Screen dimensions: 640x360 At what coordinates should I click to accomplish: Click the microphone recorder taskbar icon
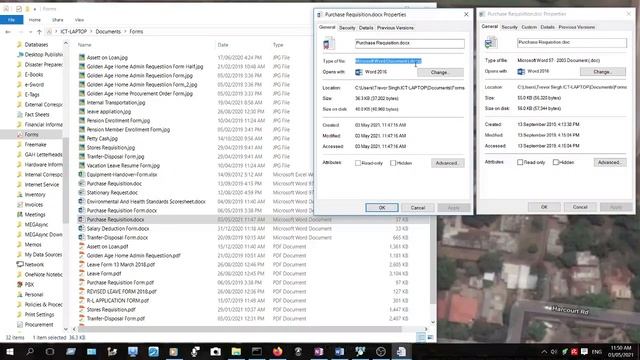195,351
